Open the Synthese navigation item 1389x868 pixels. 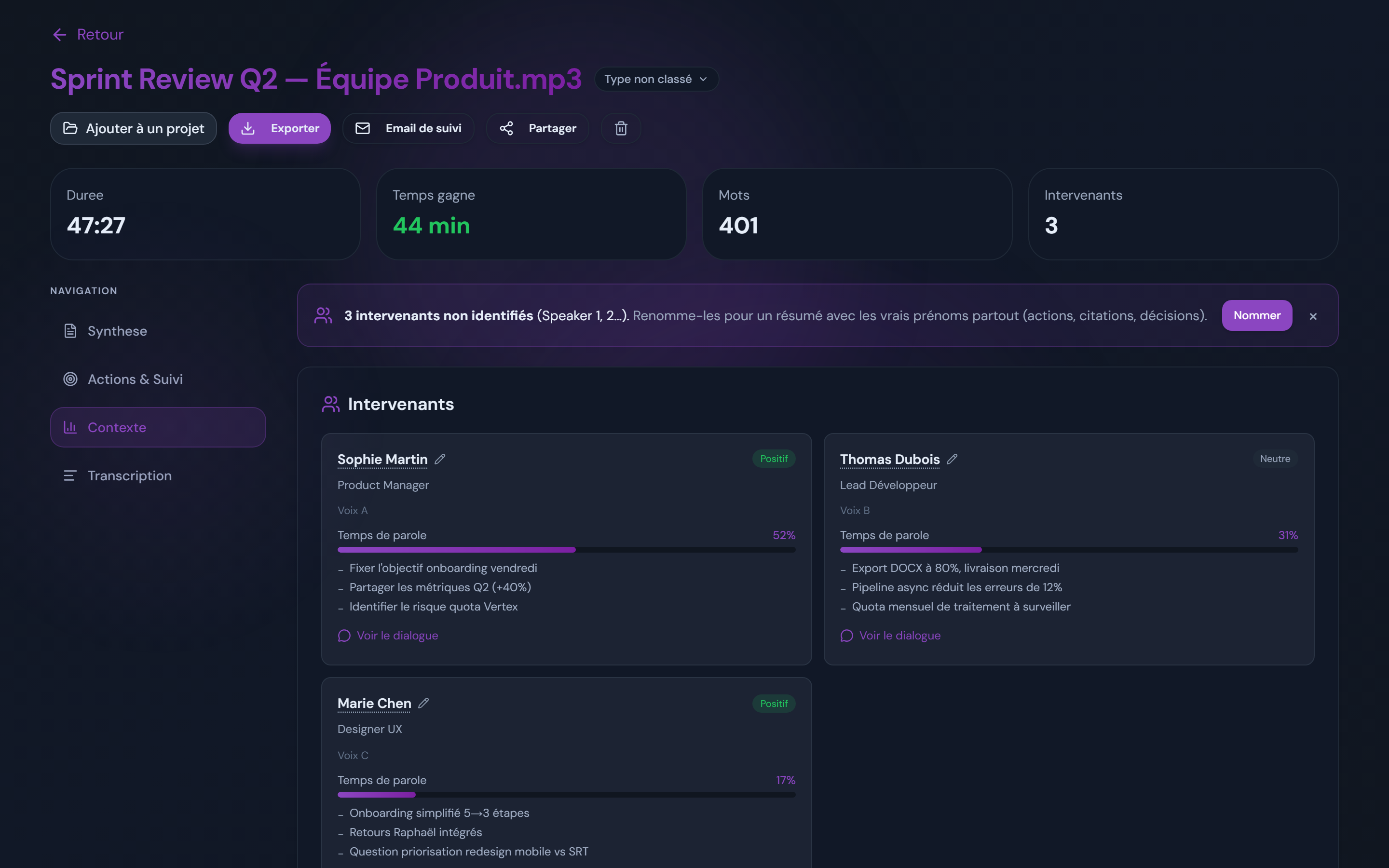158,331
